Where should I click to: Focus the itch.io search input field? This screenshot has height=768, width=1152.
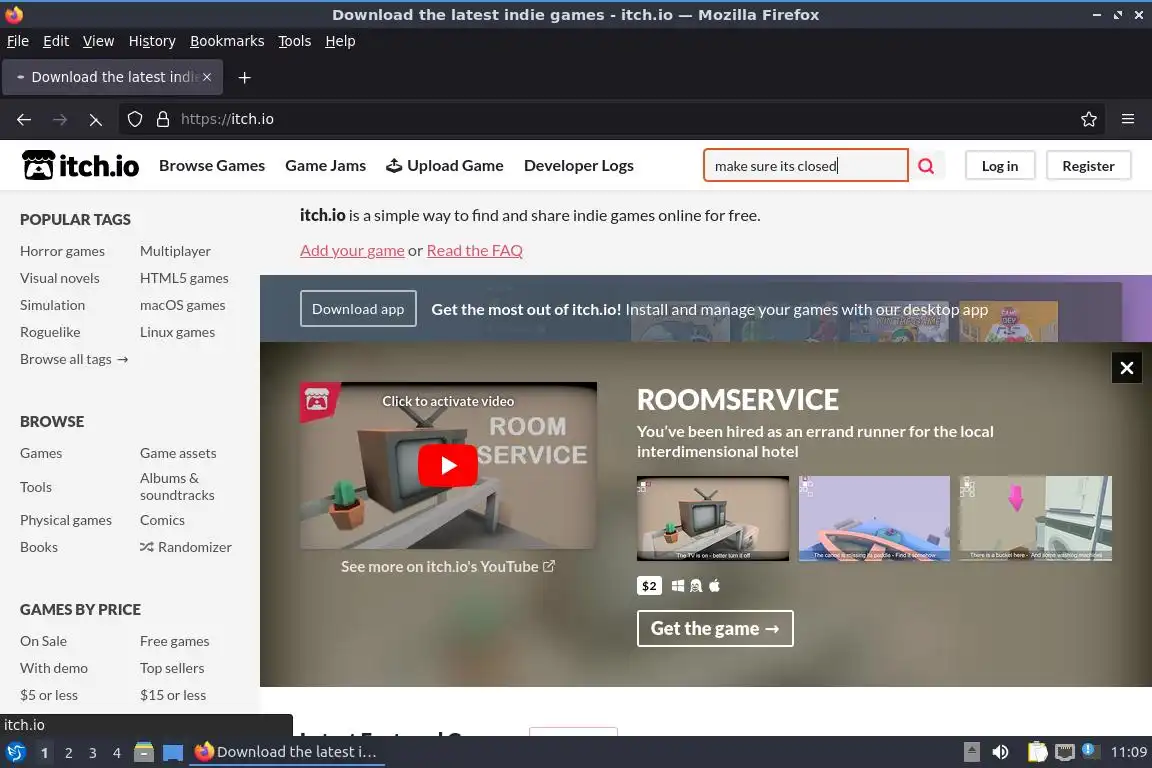click(x=806, y=166)
